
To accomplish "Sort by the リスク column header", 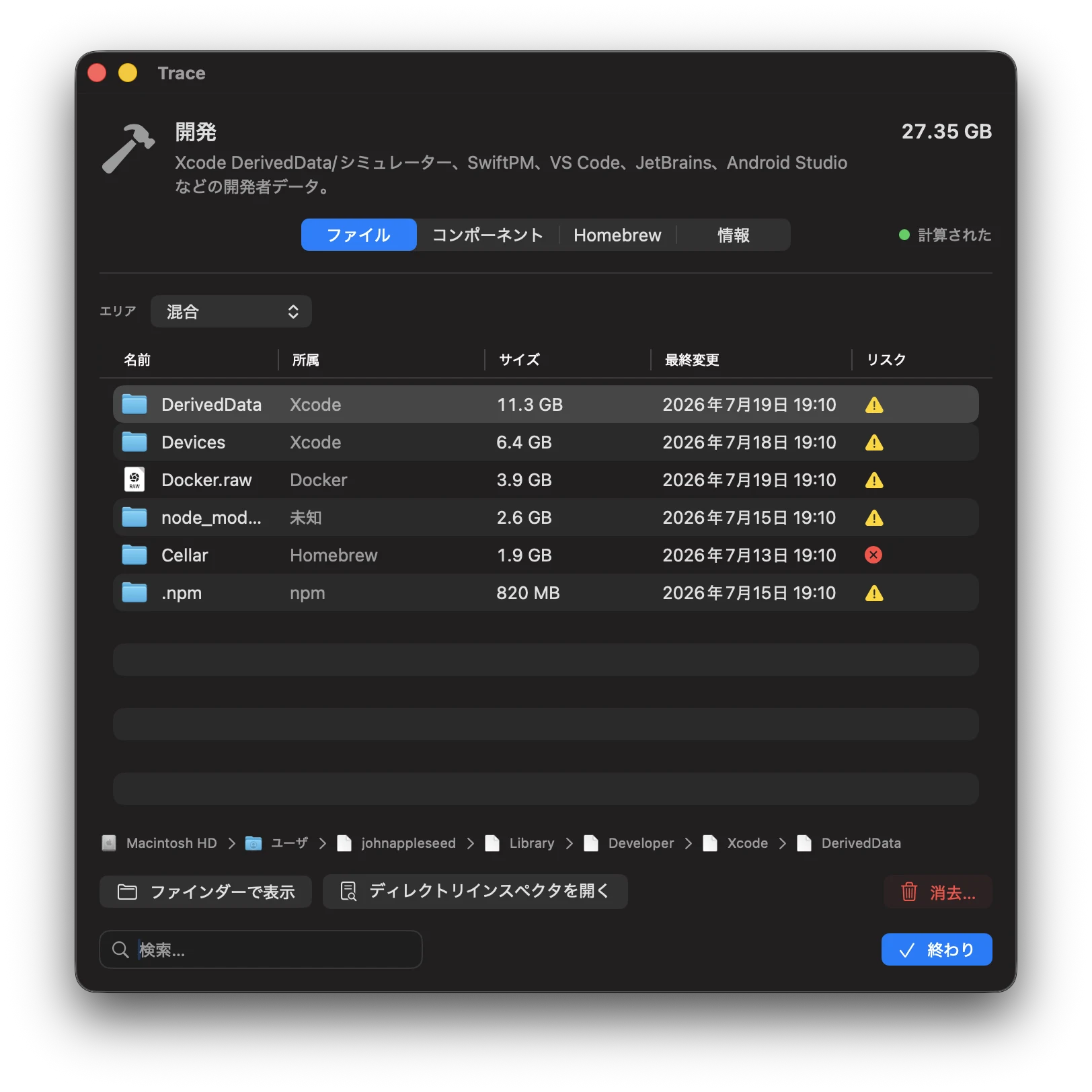I will pos(886,360).
